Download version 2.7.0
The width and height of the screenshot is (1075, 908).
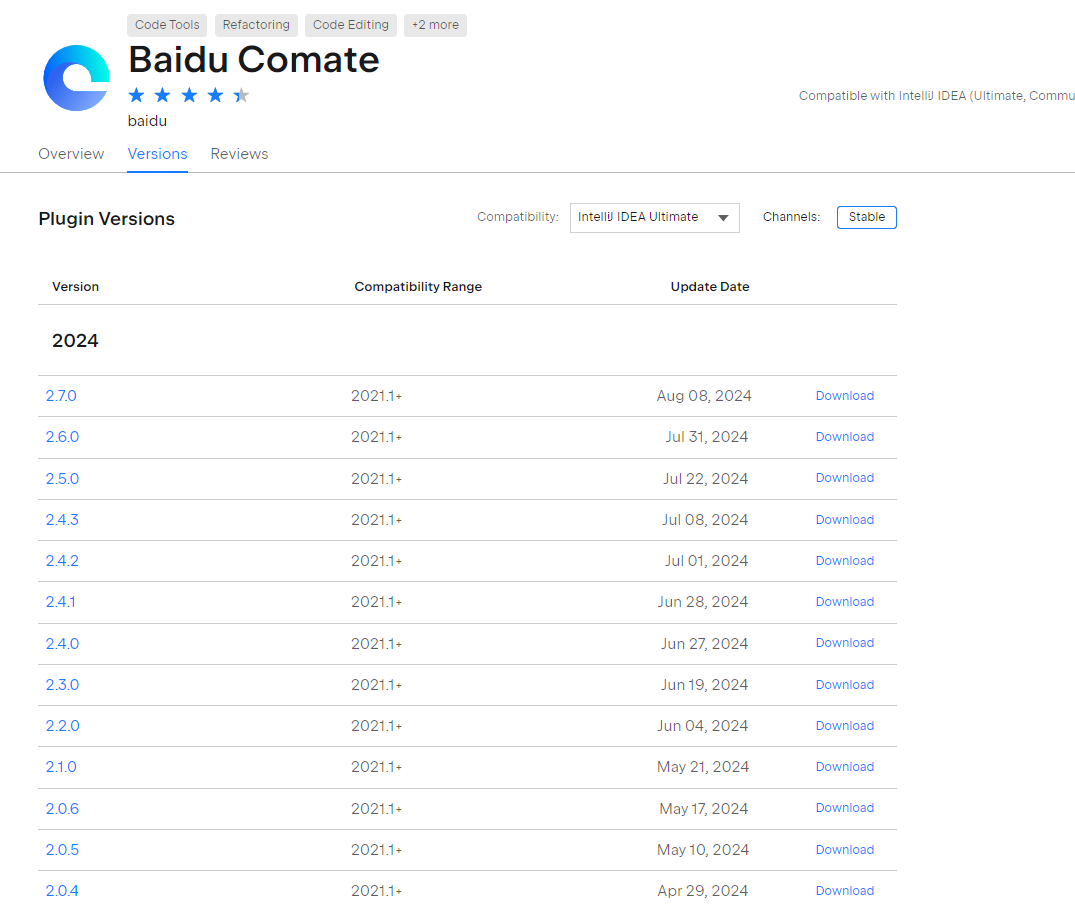coord(844,396)
